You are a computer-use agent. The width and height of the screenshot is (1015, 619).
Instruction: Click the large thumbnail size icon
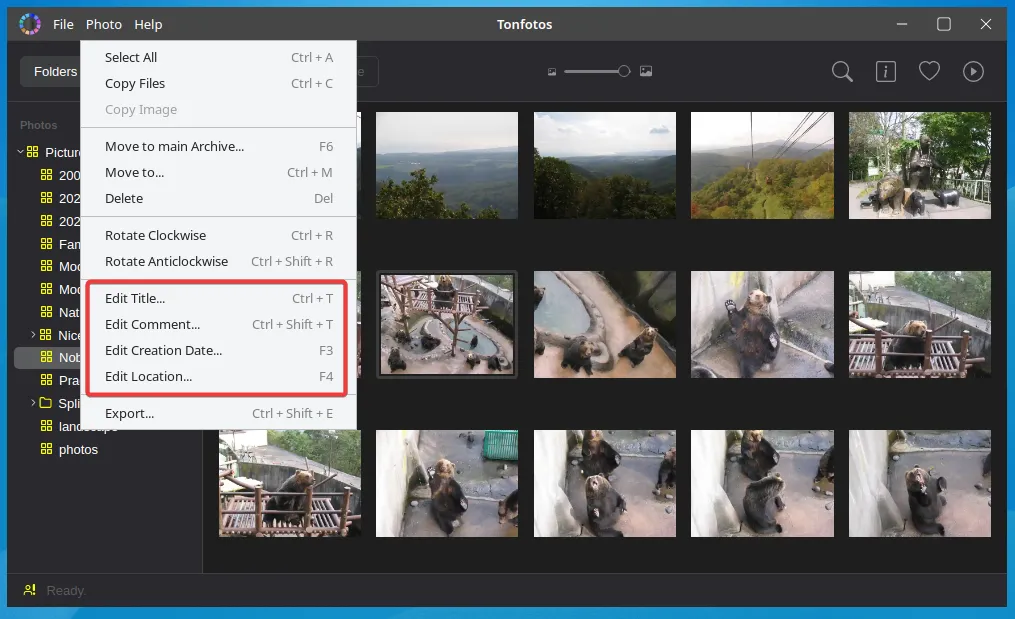(x=646, y=71)
